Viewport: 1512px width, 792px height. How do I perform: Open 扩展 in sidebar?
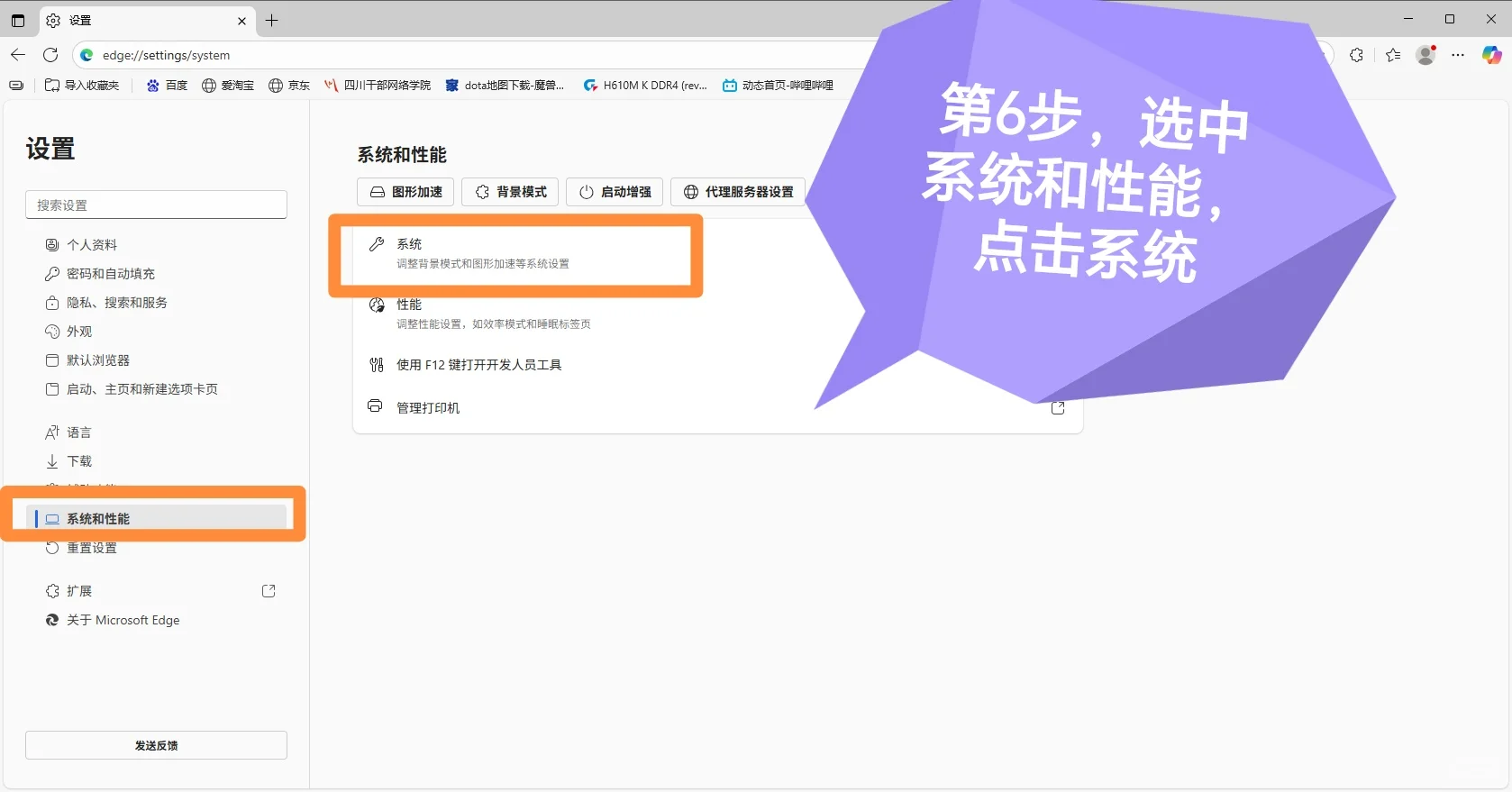pos(156,591)
